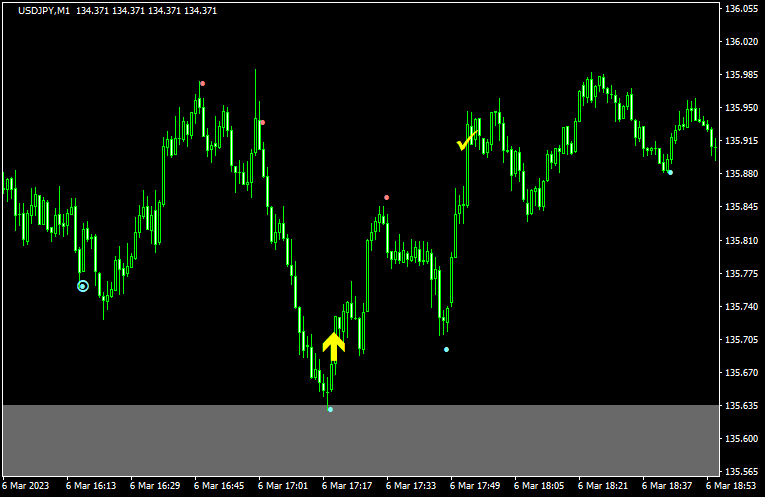Viewport: 765px width, 497px height.
Task: Click red dot above the highest 16:29 peak
Action: [202, 84]
